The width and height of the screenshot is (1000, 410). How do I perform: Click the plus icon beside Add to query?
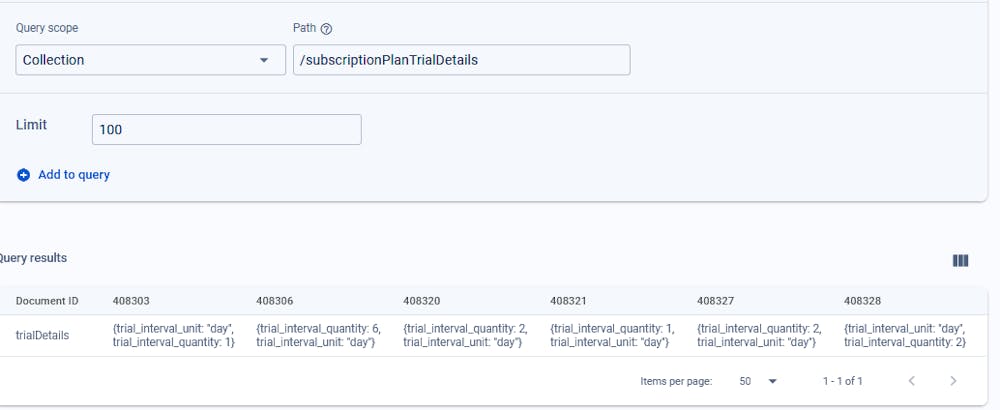[24, 175]
